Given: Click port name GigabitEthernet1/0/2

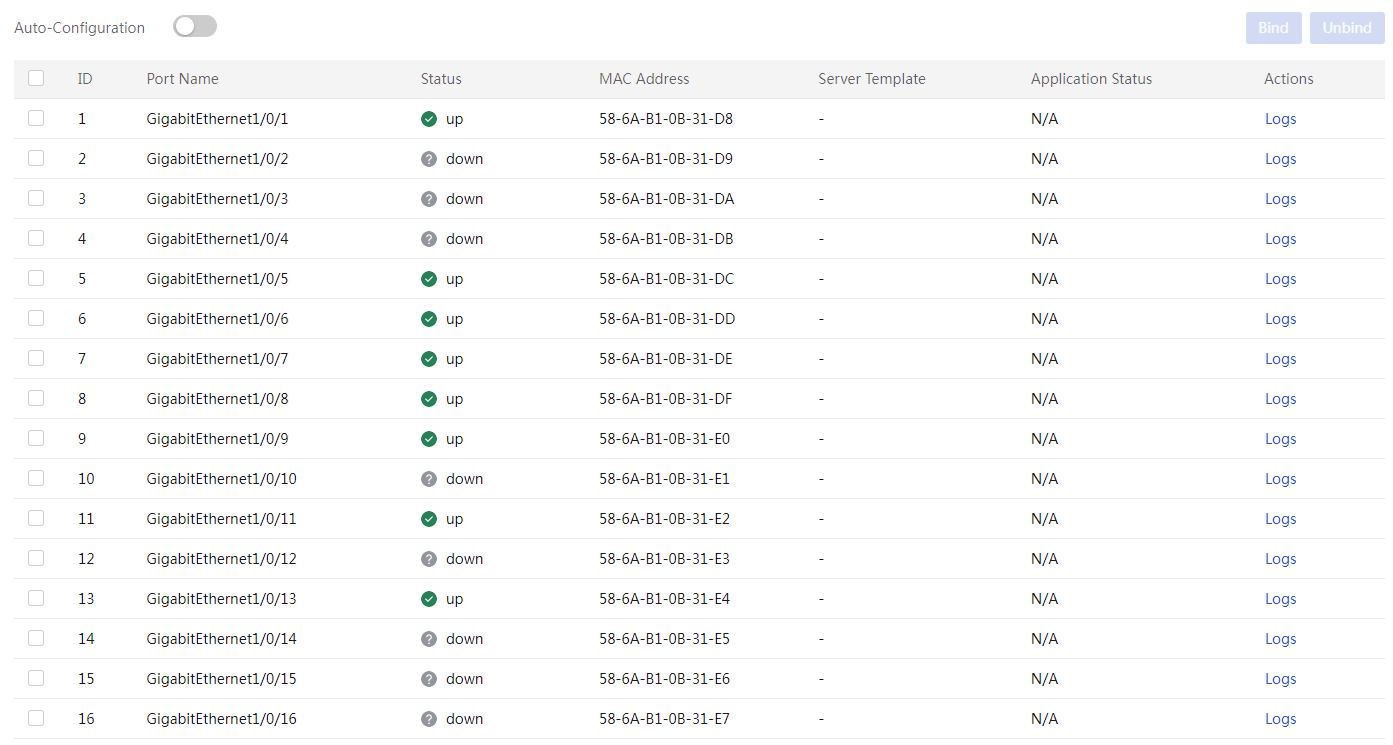Looking at the screenshot, I should point(217,159).
